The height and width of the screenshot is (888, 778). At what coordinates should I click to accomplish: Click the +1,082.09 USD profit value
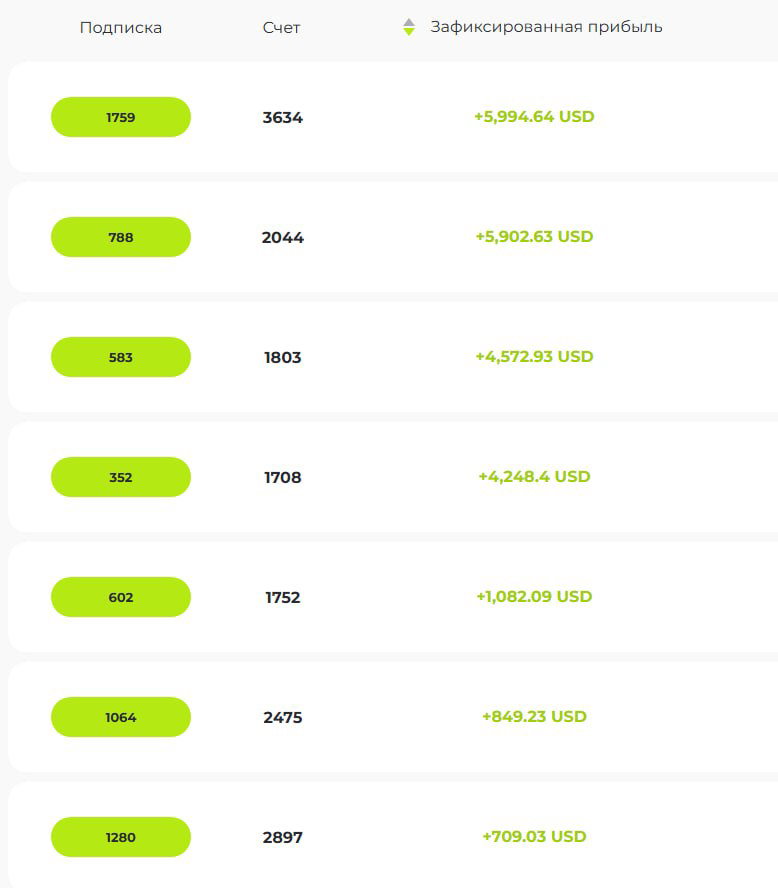534,597
